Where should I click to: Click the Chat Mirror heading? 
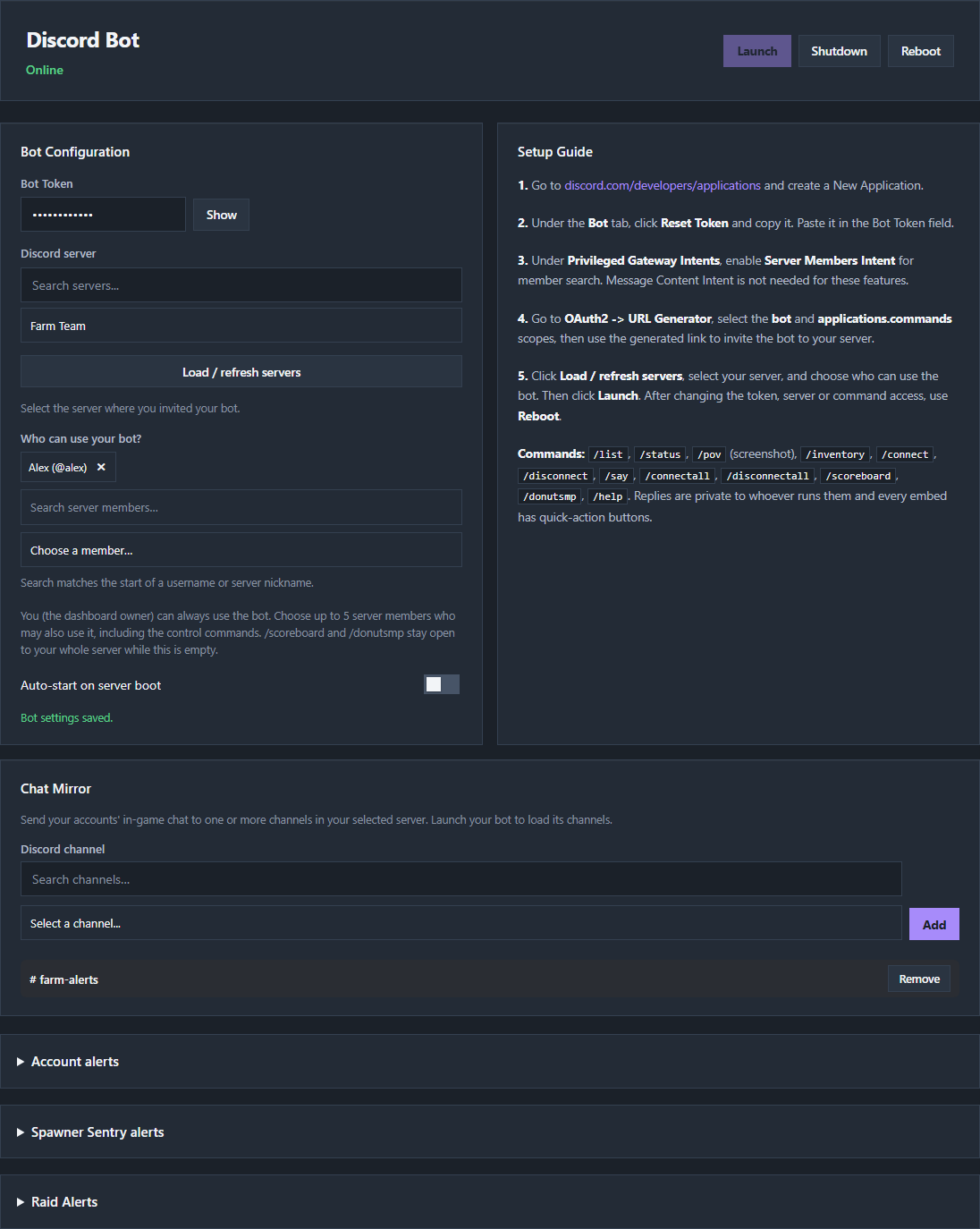(56, 789)
